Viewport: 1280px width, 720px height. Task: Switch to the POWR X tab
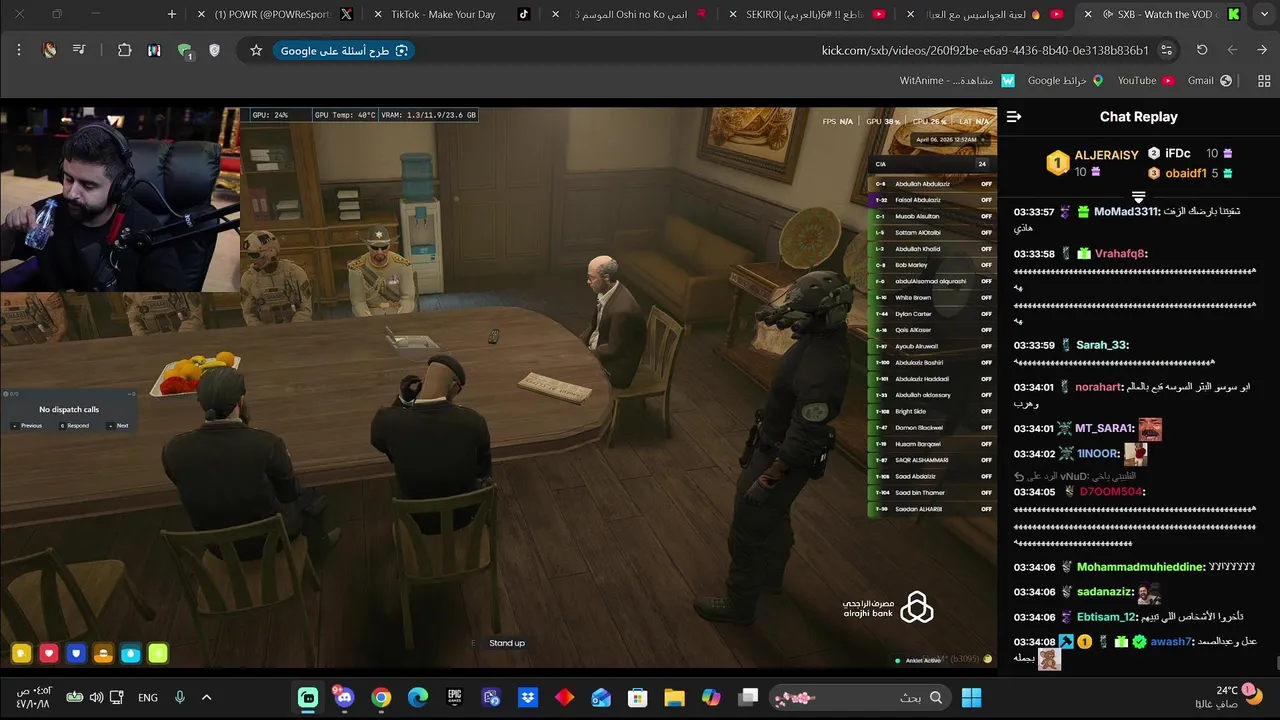click(x=277, y=14)
